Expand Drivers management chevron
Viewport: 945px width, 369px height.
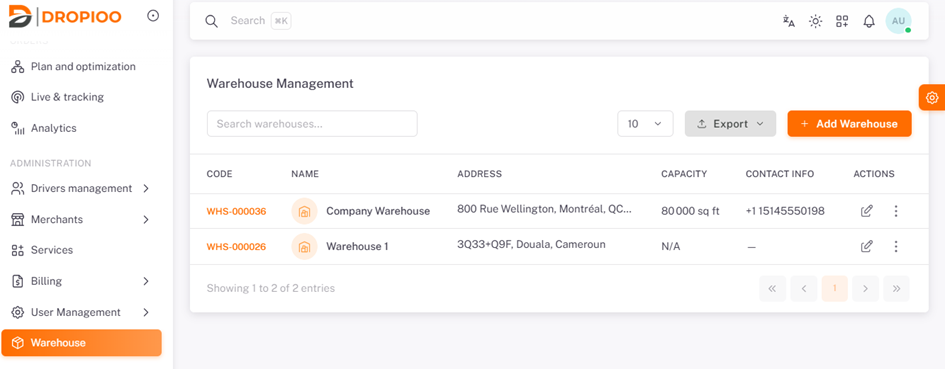point(146,188)
